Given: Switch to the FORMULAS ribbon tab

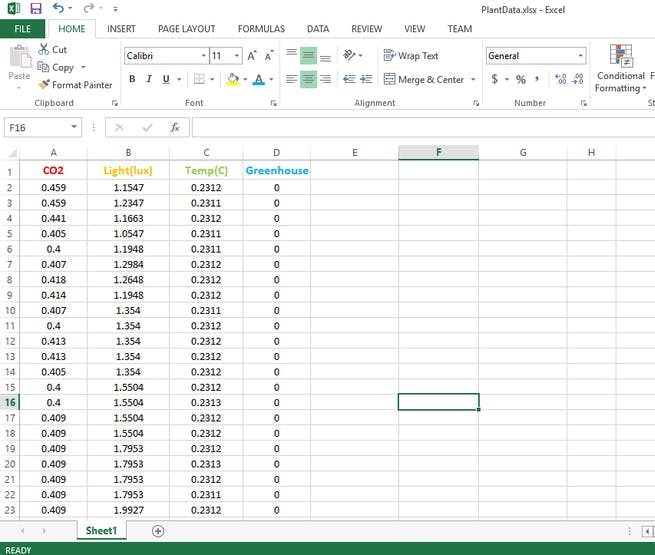Looking at the screenshot, I should [x=261, y=29].
